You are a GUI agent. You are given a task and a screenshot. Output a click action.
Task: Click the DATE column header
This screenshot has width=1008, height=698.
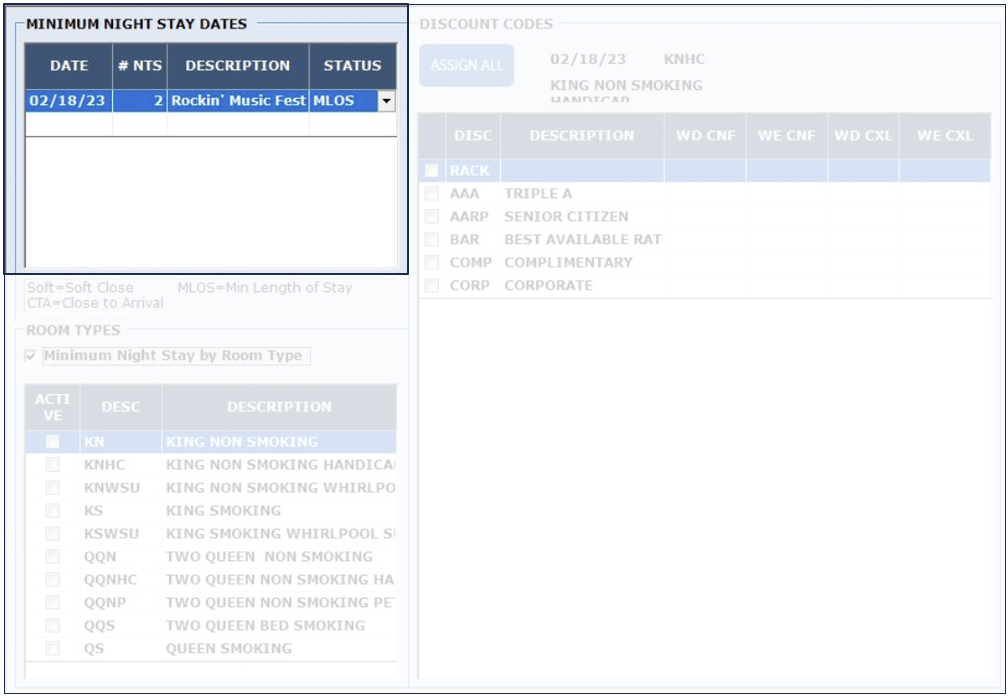[69, 66]
